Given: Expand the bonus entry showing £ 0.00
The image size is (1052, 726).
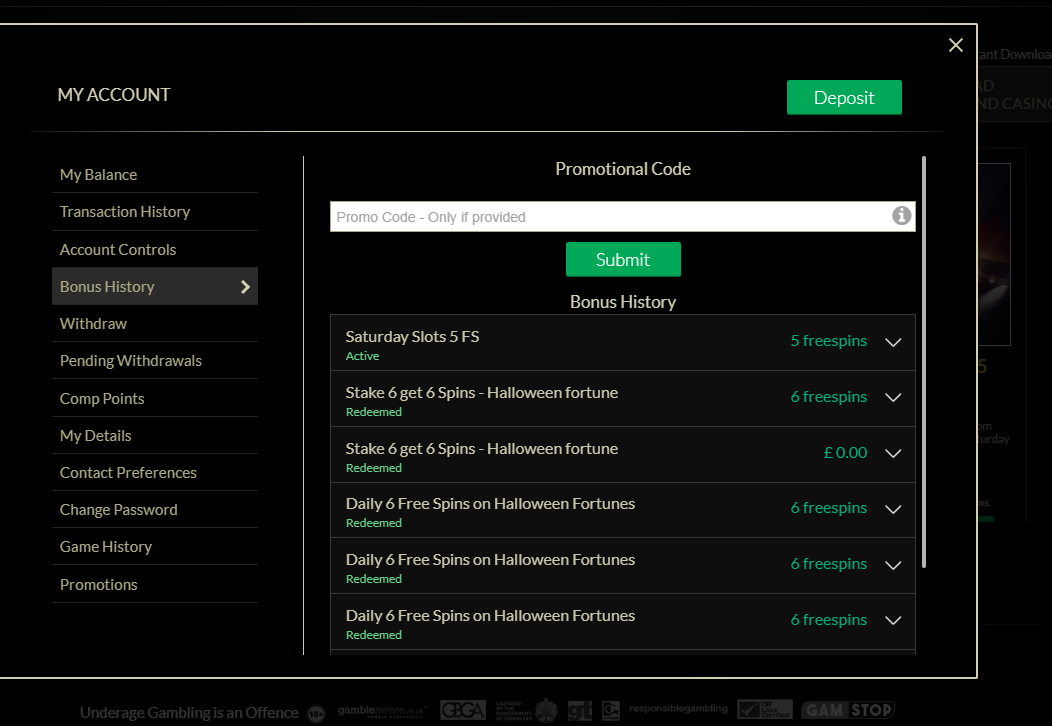Looking at the screenshot, I should point(893,453).
